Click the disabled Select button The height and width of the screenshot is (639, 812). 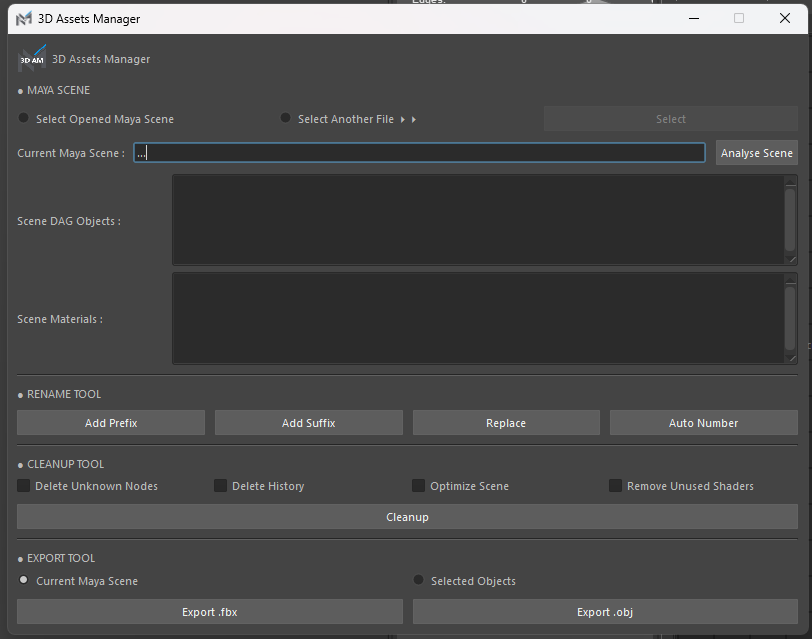[671, 119]
